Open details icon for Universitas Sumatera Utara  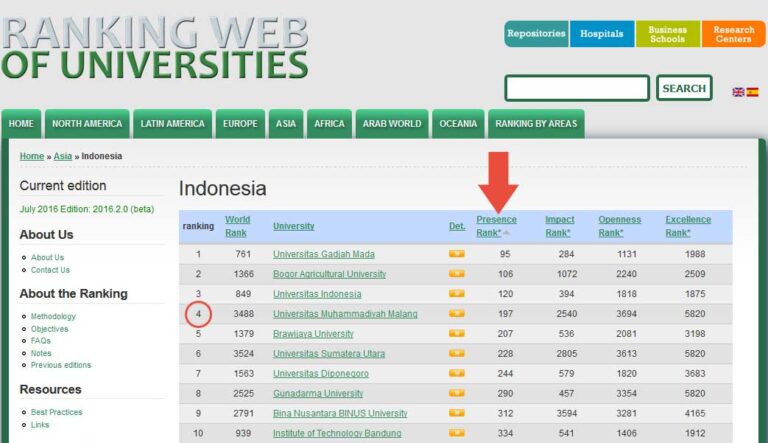click(456, 353)
